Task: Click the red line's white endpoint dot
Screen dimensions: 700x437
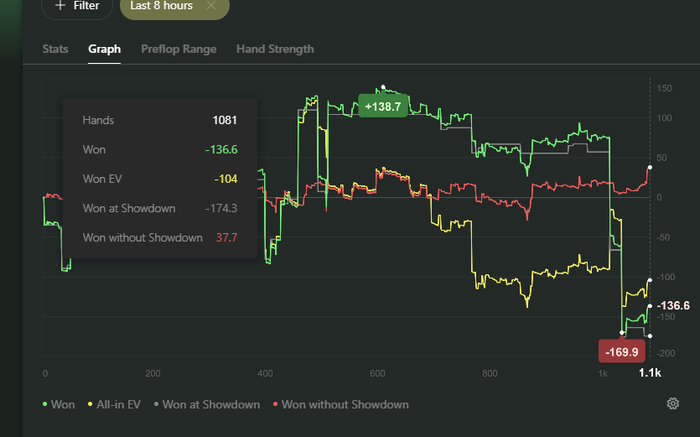Action: click(650, 167)
